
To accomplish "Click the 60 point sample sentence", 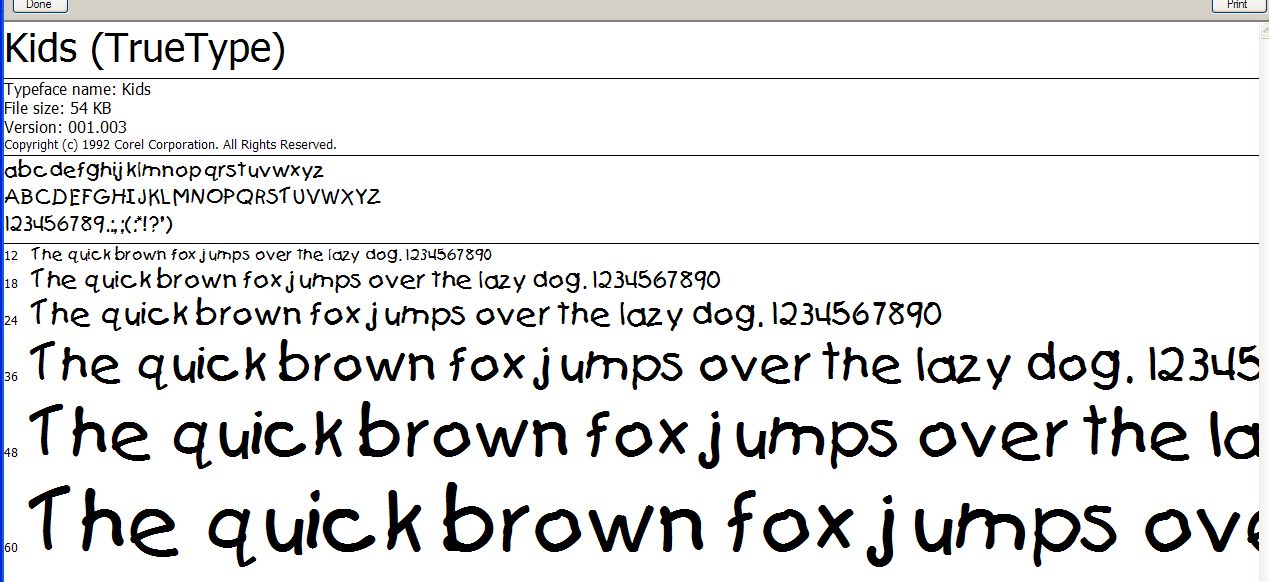I will click(x=640, y=522).
